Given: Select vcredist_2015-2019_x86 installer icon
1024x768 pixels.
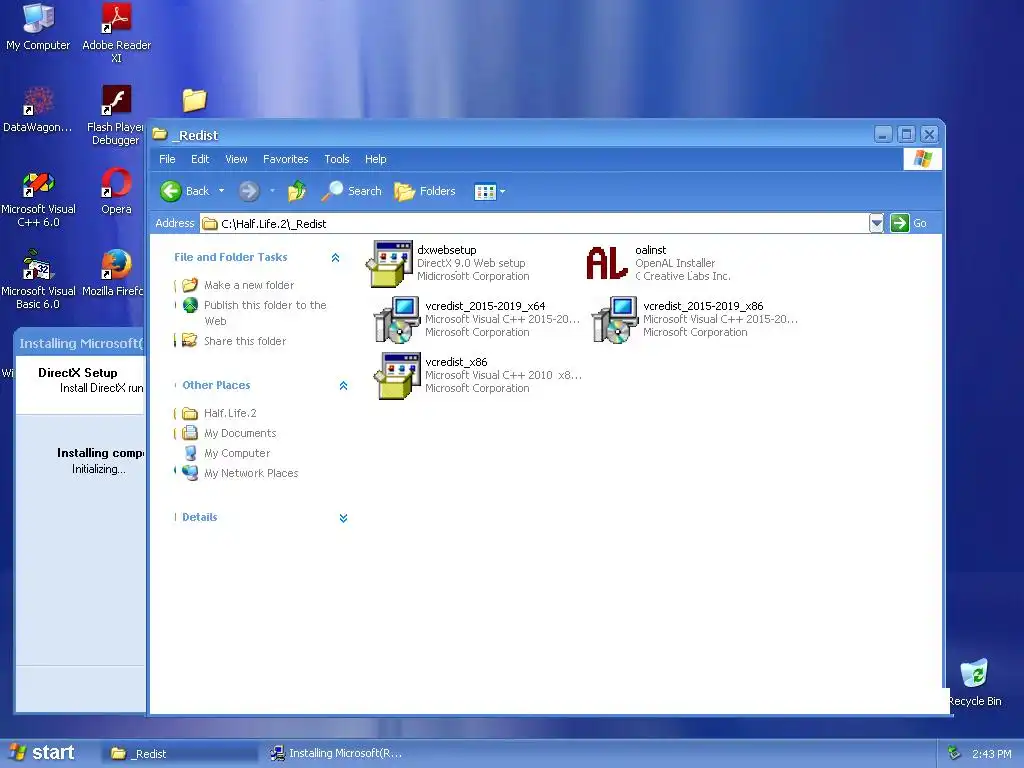Looking at the screenshot, I should pos(615,319).
